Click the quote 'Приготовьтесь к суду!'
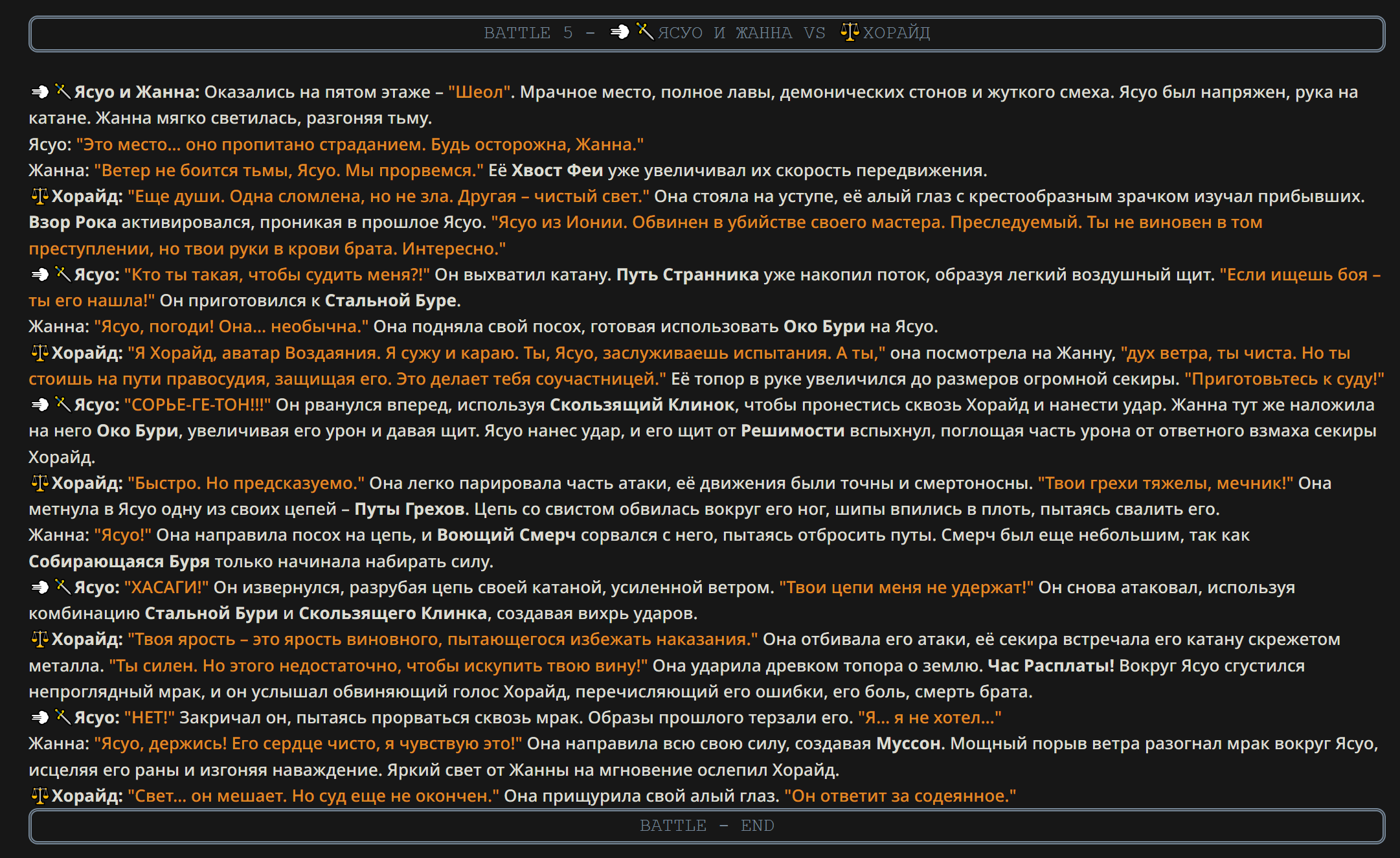 point(1284,379)
